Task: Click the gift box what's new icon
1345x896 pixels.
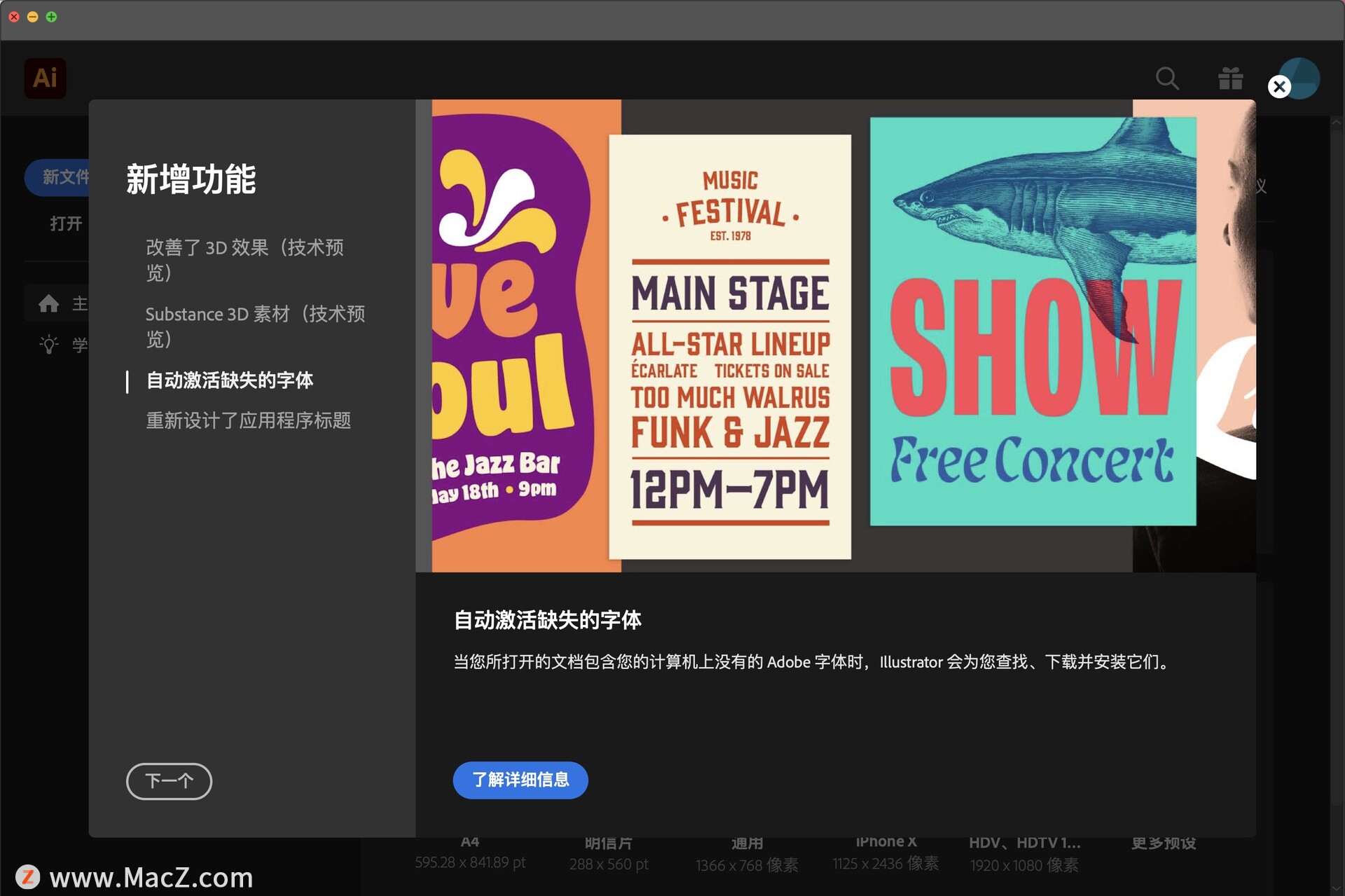Action: 1230,78
